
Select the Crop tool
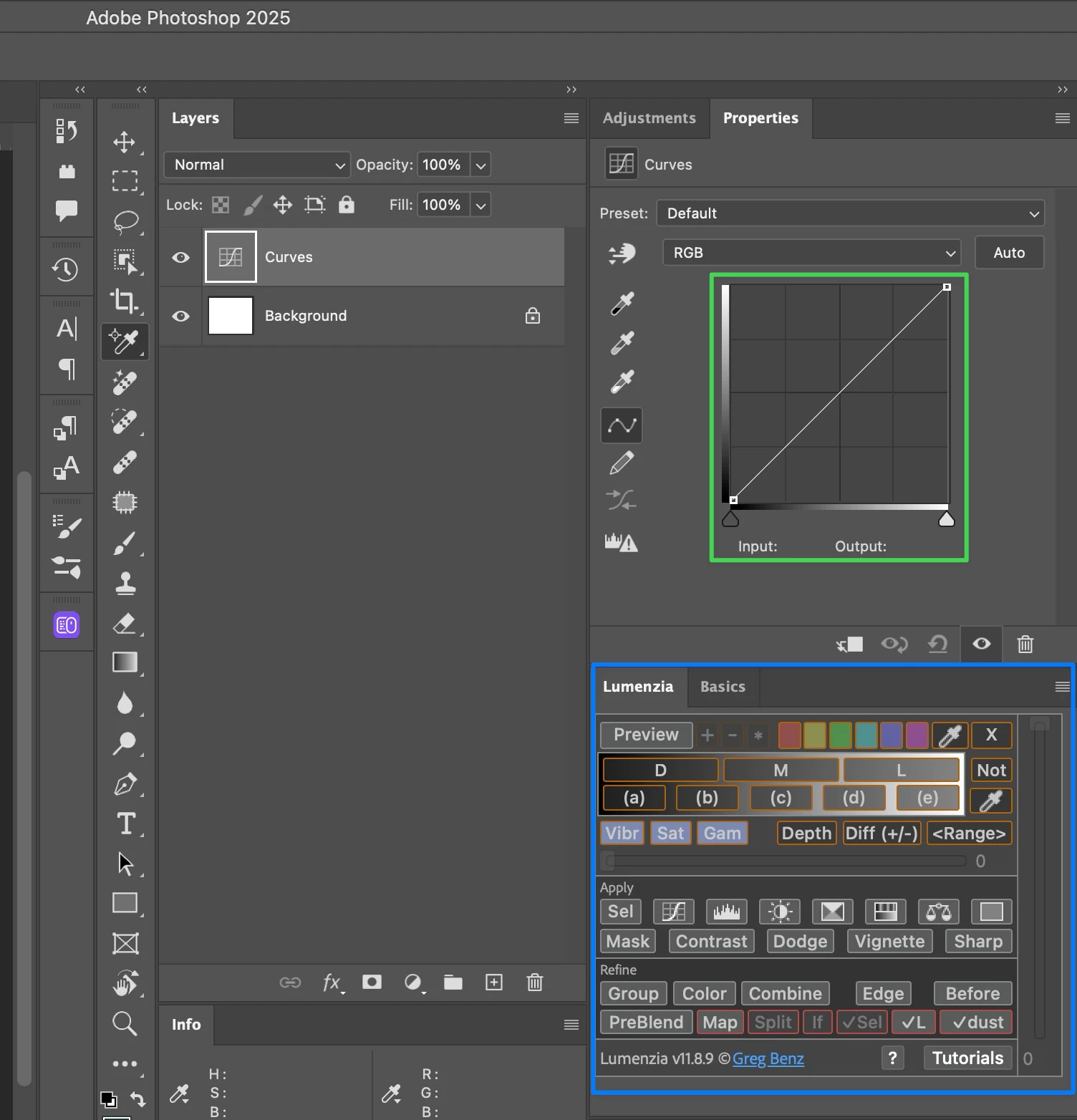point(125,301)
